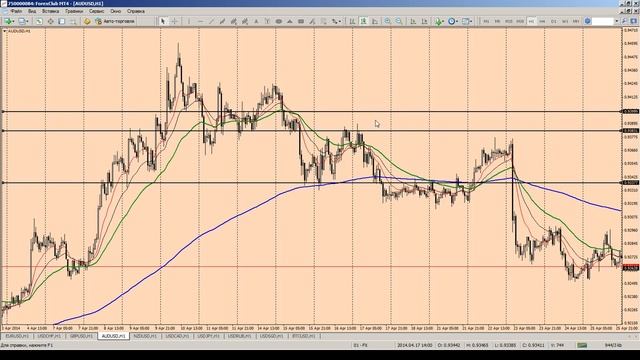Zoom in on the chart

(387, 21)
